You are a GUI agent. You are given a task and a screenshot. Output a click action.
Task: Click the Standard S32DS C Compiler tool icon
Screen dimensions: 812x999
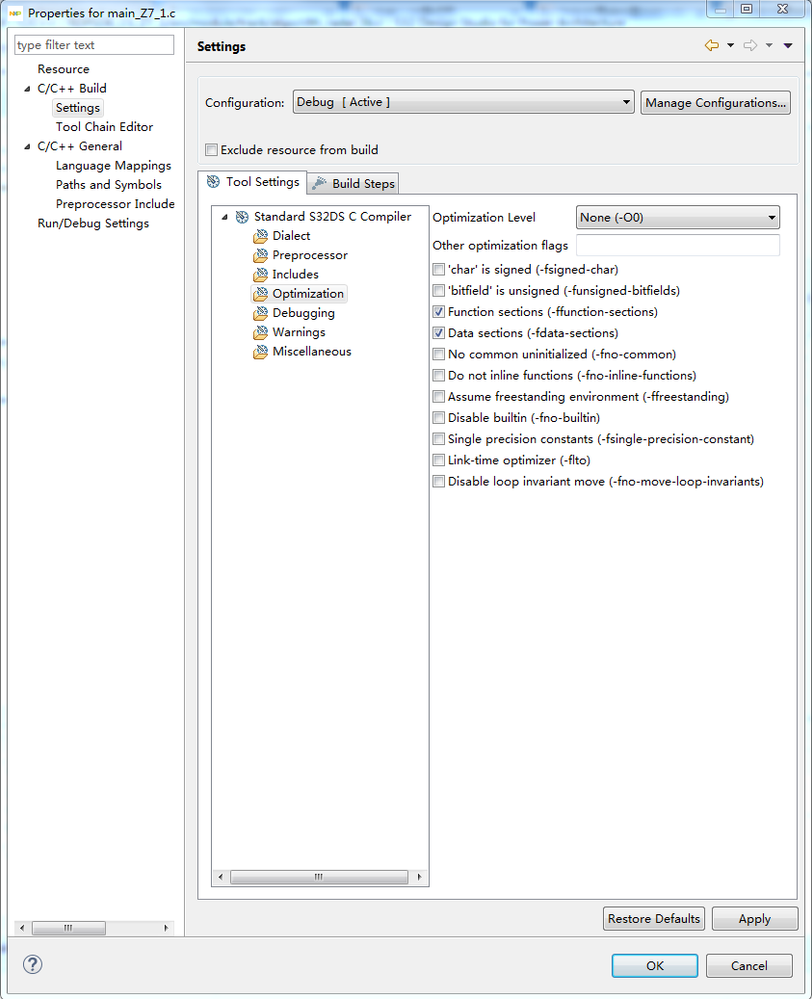(x=242, y=217)
